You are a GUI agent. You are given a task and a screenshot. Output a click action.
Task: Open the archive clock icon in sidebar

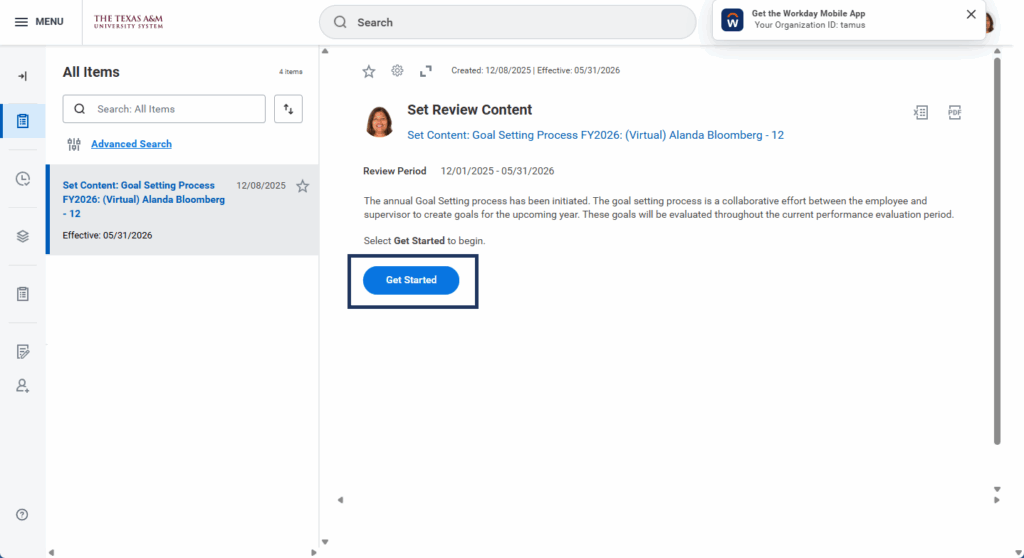[23, 178]
